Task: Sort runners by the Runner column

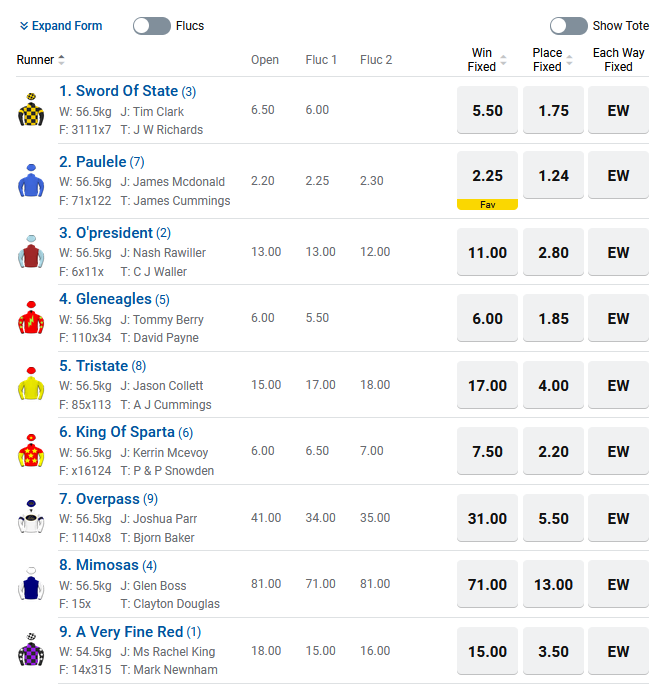Action: [41, 60]
